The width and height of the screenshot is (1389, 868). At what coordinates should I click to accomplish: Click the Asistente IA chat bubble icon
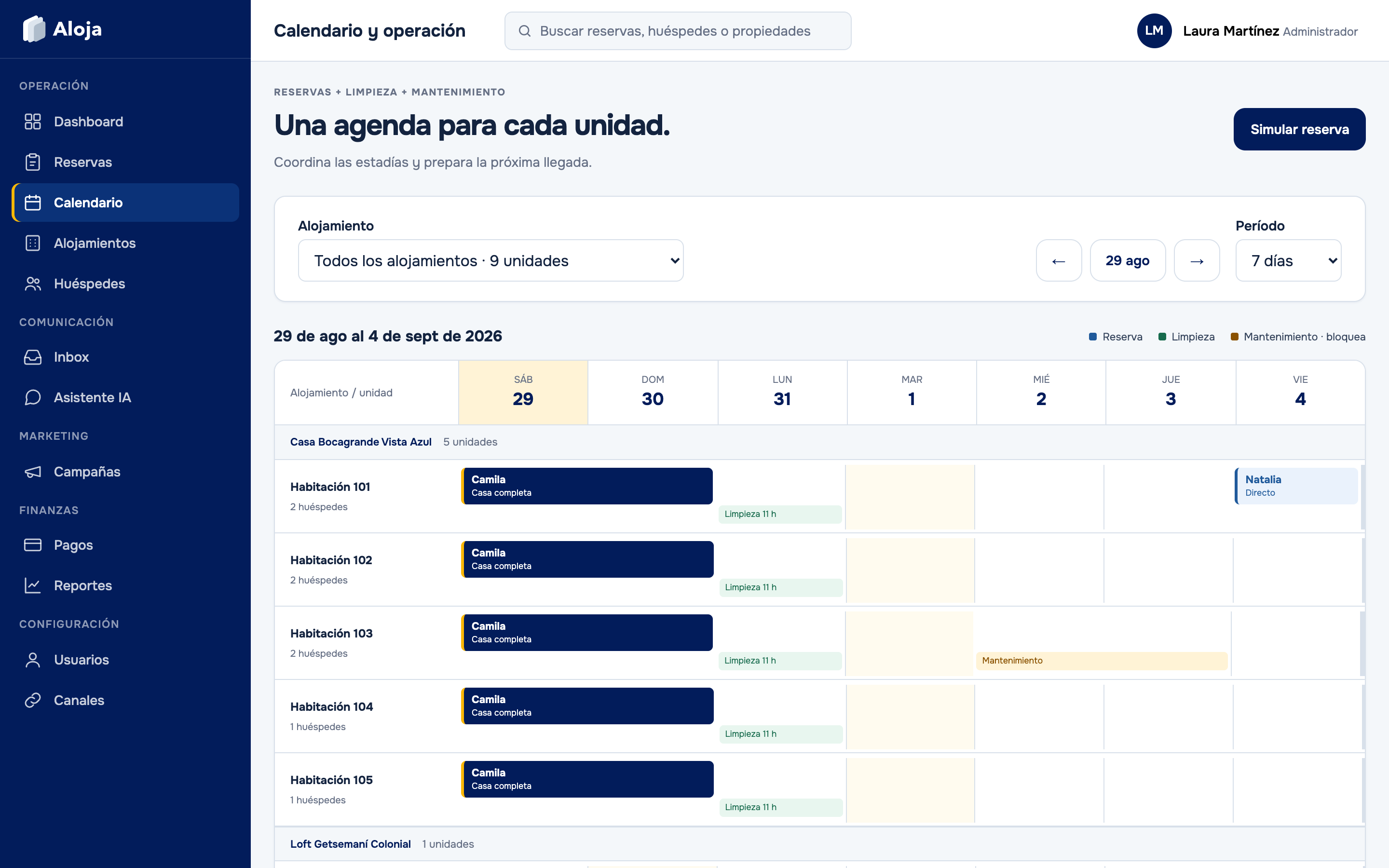point(33,397)
